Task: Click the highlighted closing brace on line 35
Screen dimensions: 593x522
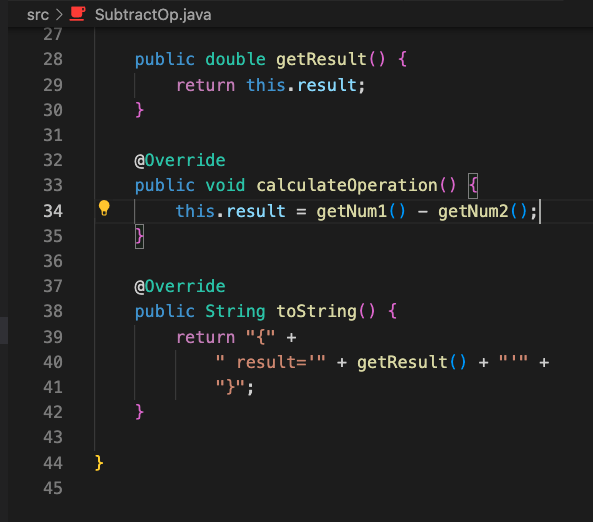Action: pos(139,236)
